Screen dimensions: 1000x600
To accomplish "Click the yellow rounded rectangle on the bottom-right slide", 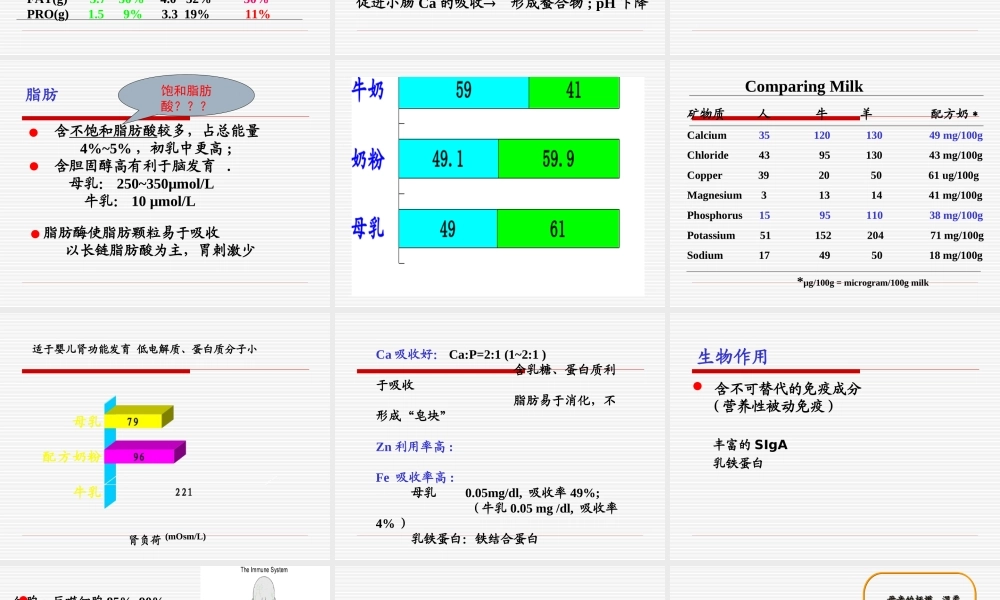I will [919, 587].
